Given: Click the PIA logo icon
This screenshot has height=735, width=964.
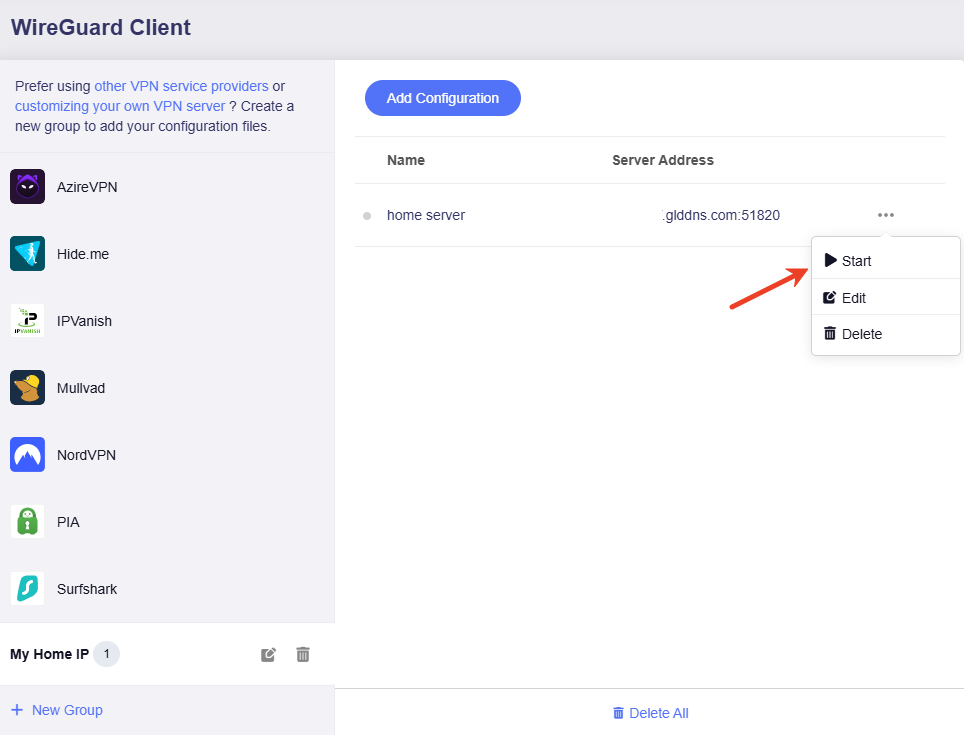Looking at the screenshot, I should (28, 521).
